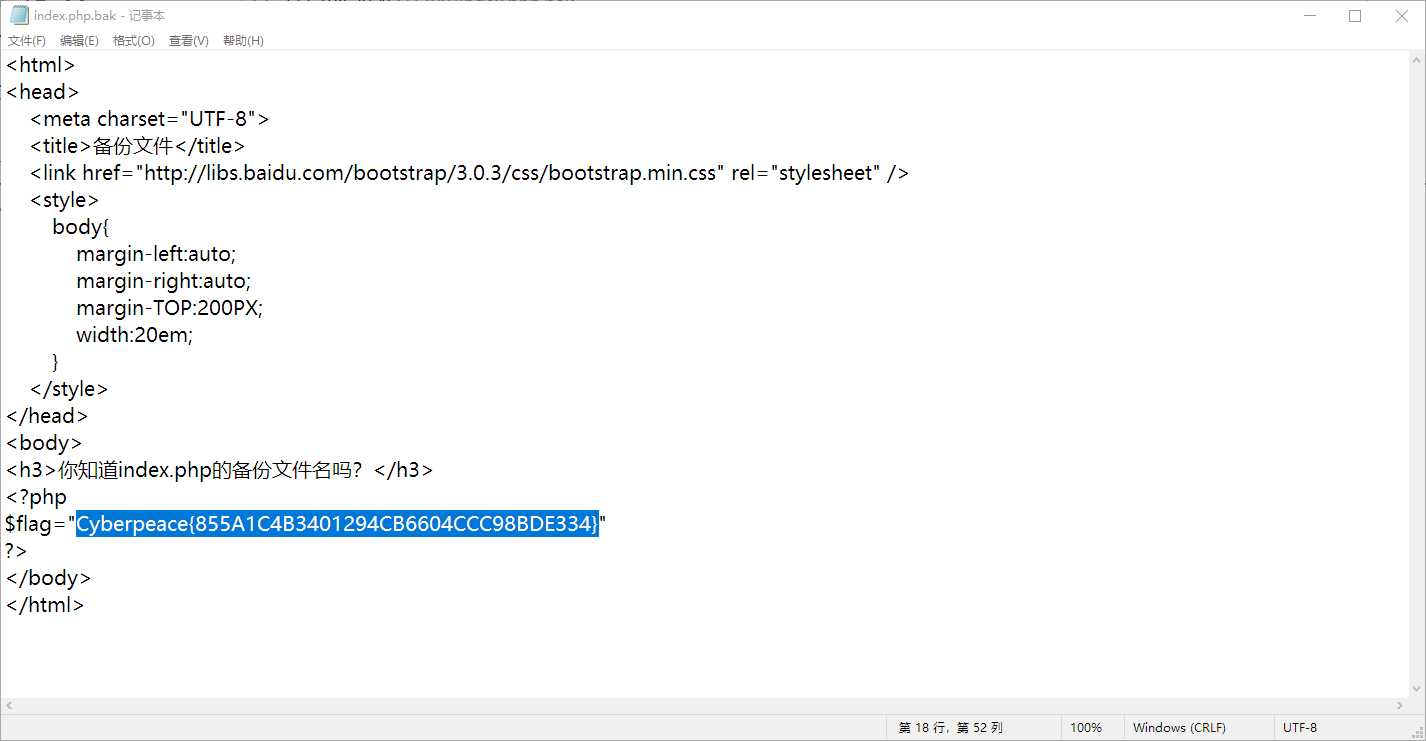This screenshot has height=741, width=1426.
Task: Click the body{ line
Action: 80,227
